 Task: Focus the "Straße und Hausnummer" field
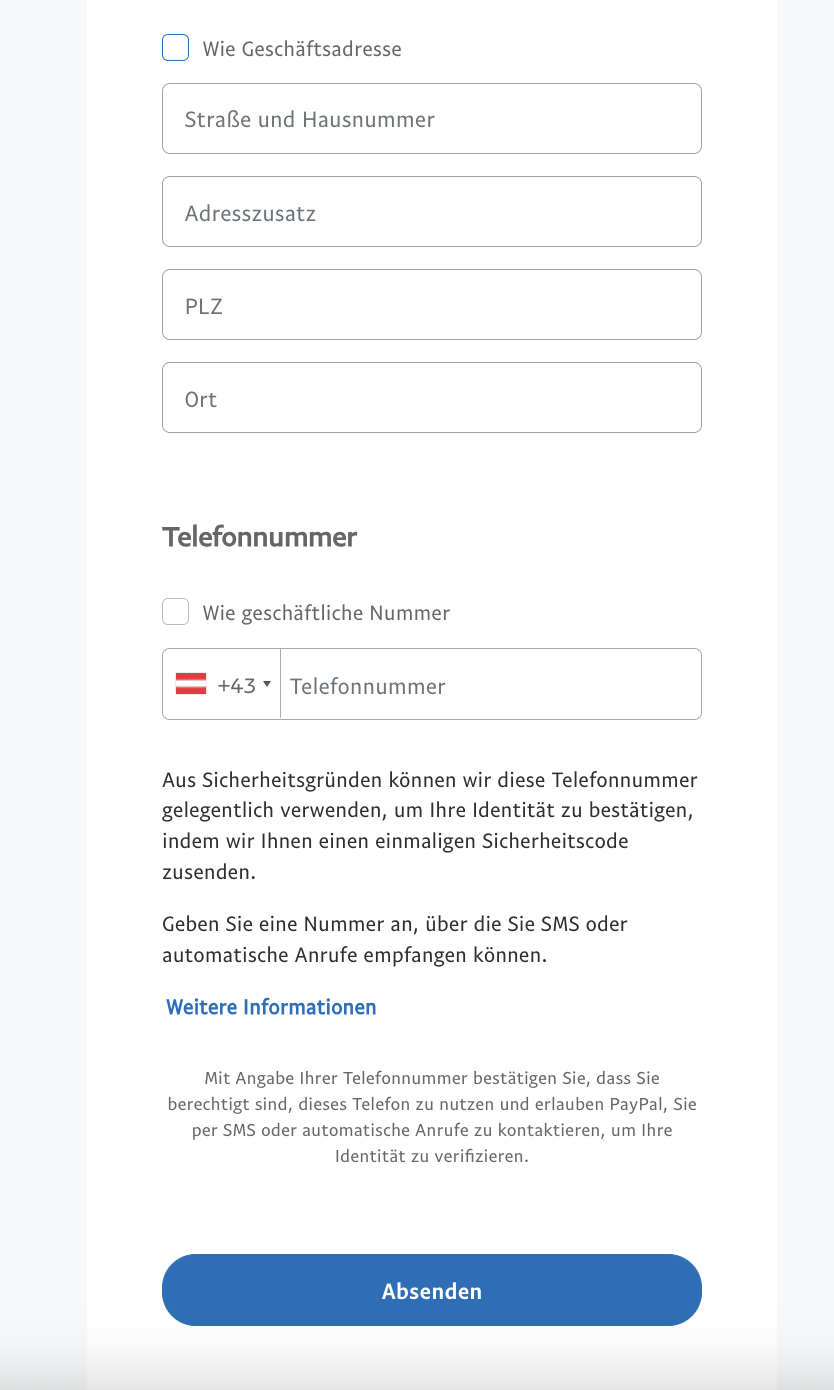pyautogui.click(x=431, y=119)
